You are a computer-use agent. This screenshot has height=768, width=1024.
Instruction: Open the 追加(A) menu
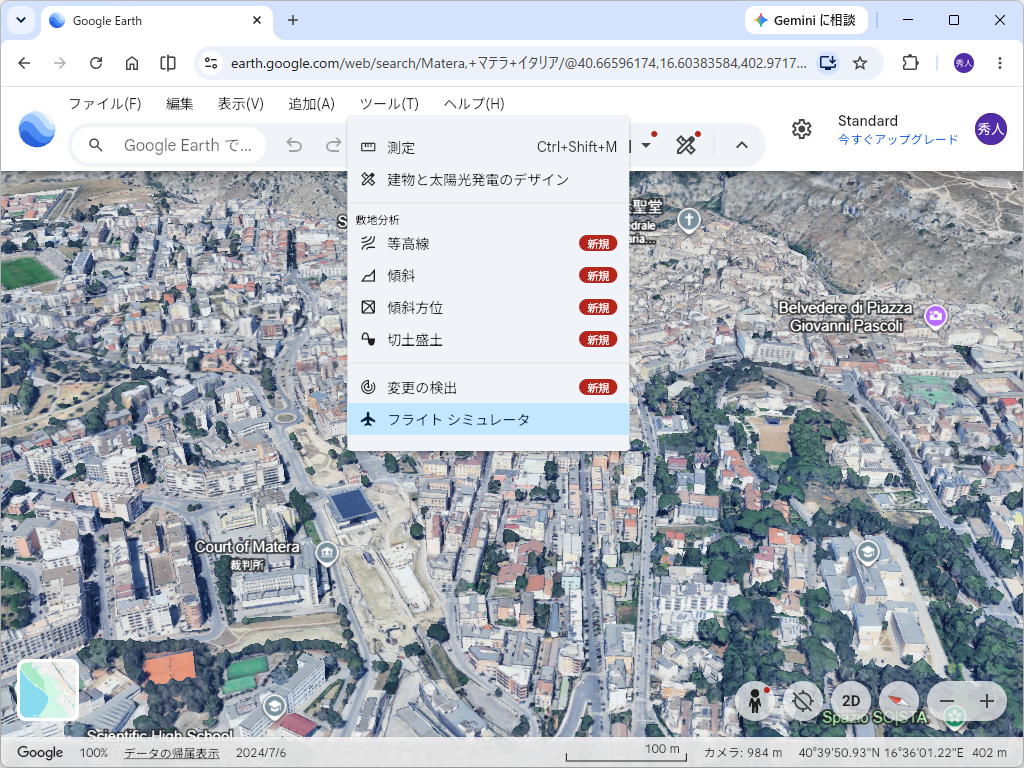tap(312, 103)
